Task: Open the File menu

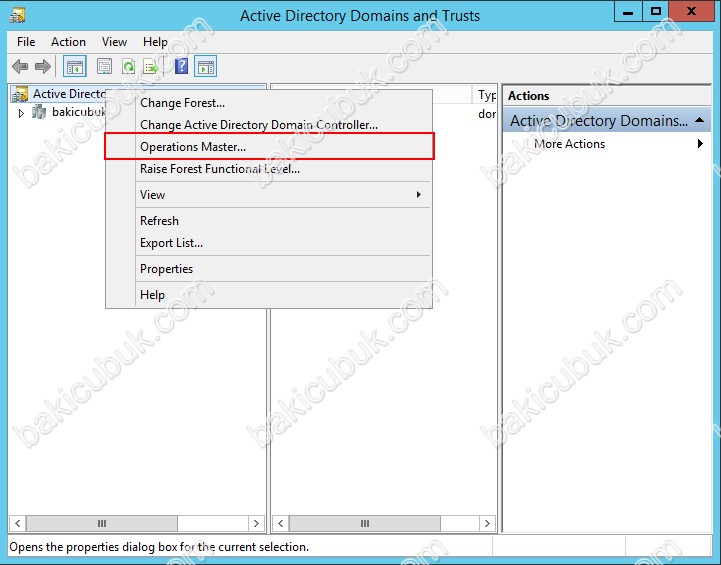Action: click(26, 42)
